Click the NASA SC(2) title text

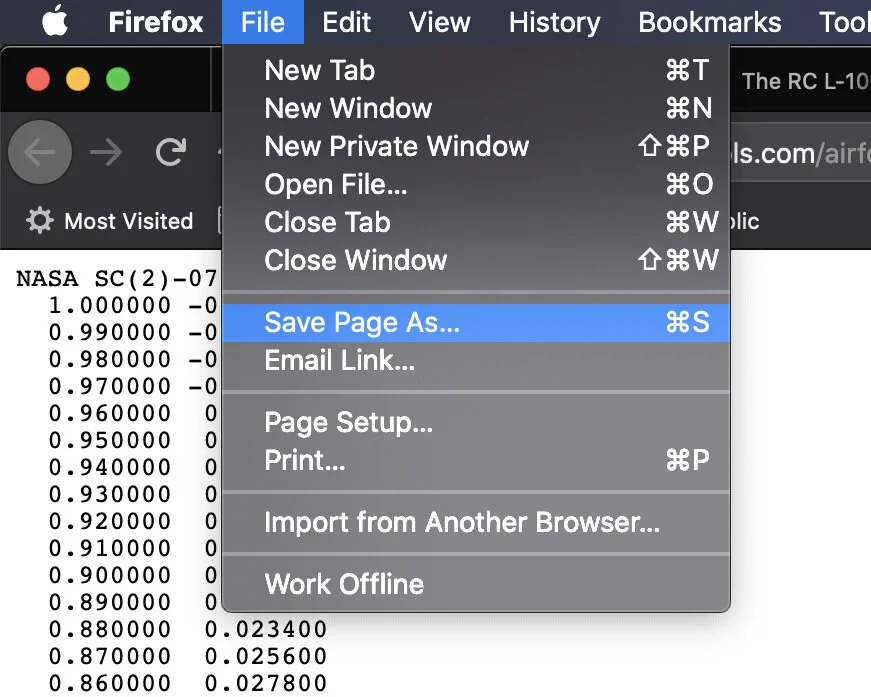[x=117, y=279]
